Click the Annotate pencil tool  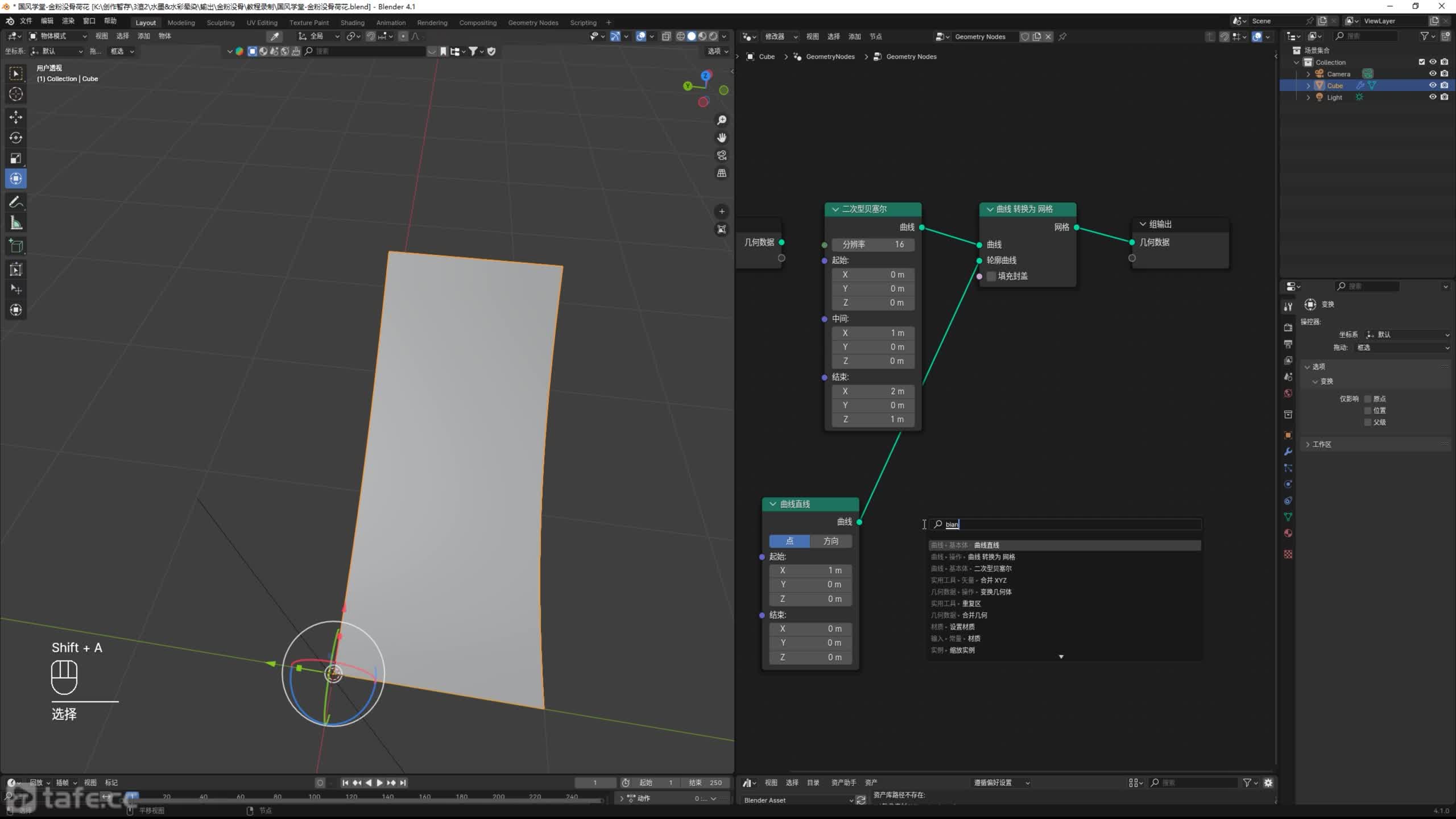(x=16, y=202)
